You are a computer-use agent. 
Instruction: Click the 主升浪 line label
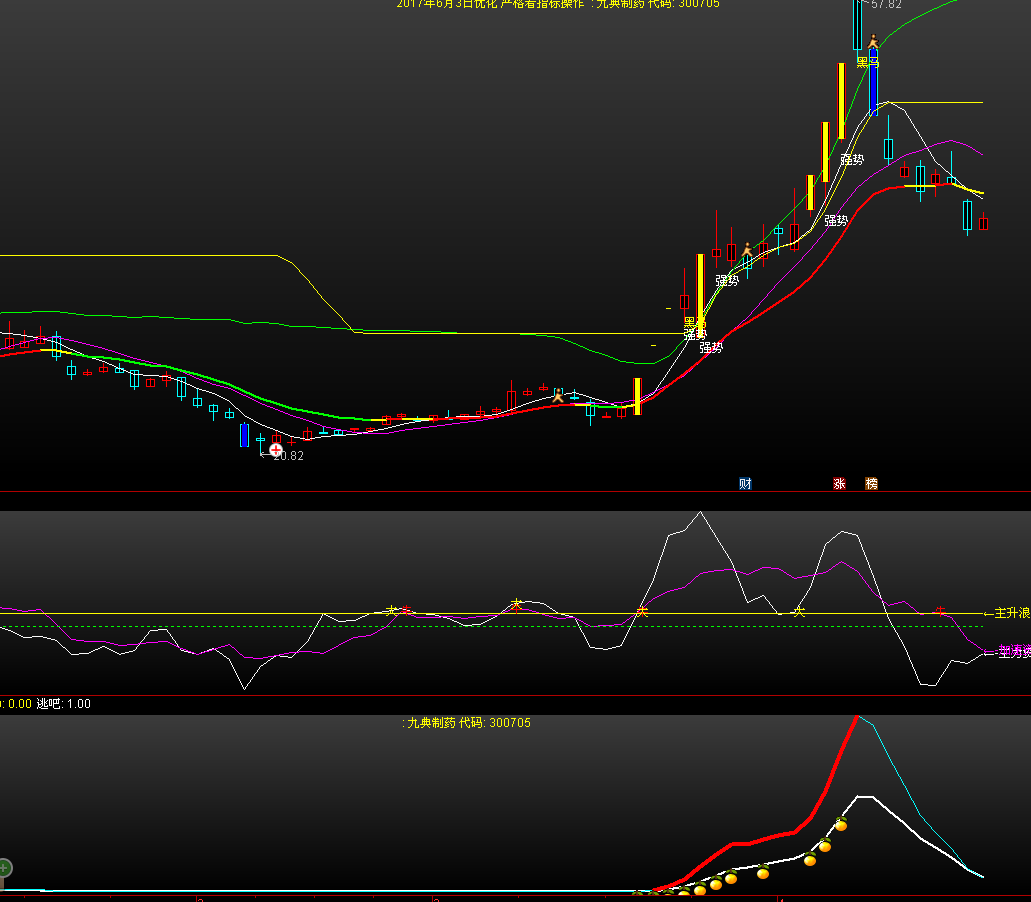(1012, 613)
